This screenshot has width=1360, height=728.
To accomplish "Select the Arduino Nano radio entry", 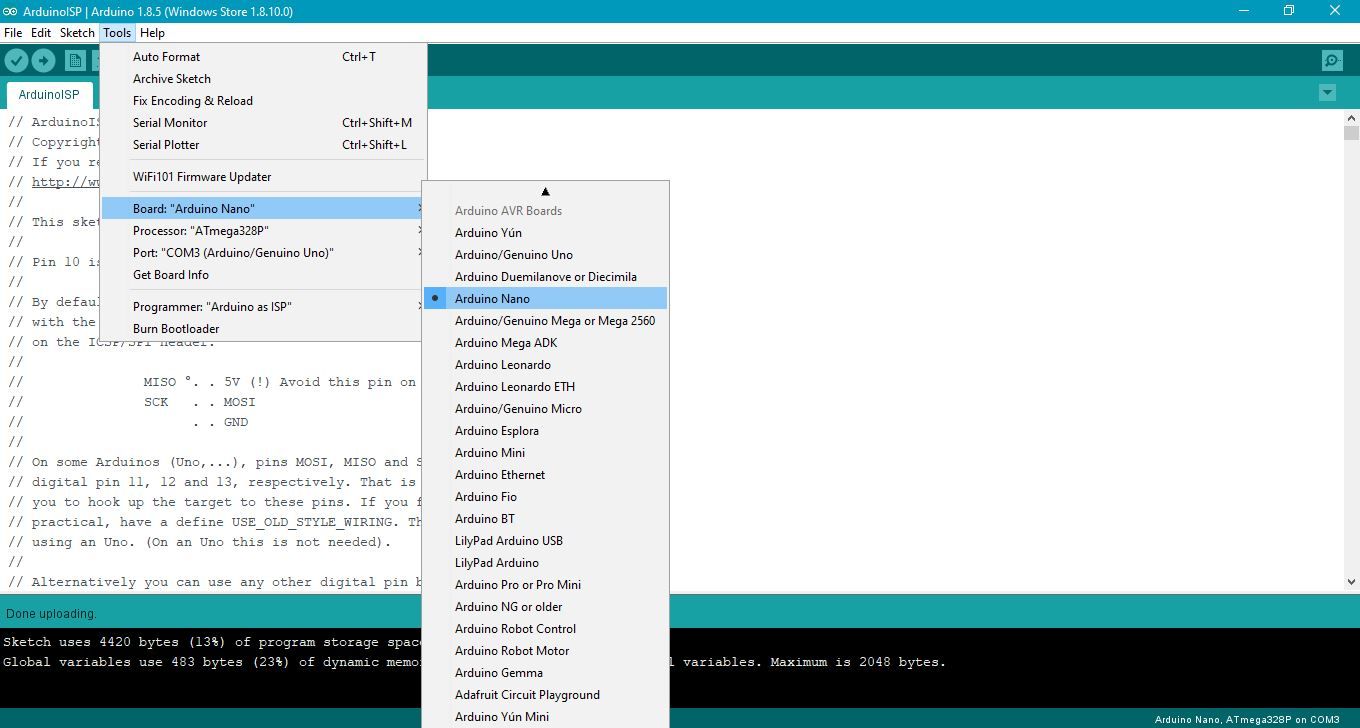I will coord(493,298).
